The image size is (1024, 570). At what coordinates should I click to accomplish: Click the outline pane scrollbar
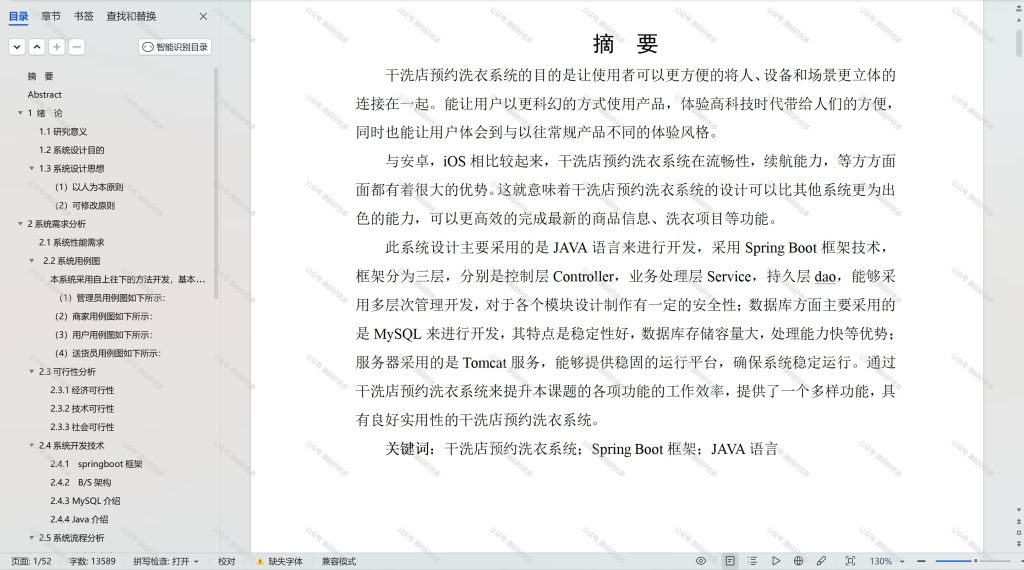[216, 183]
